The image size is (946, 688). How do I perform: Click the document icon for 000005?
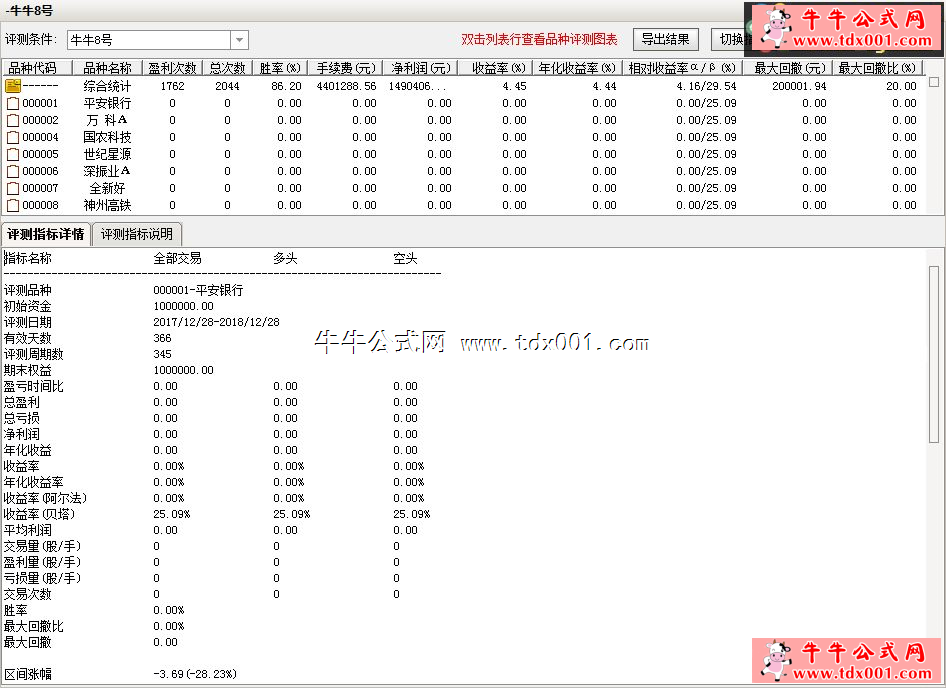[x=13, y=154]
